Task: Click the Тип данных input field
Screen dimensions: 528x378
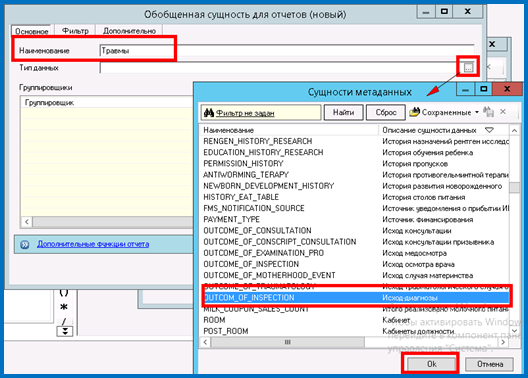Action: pyautogui.click(x=281, y=68)
